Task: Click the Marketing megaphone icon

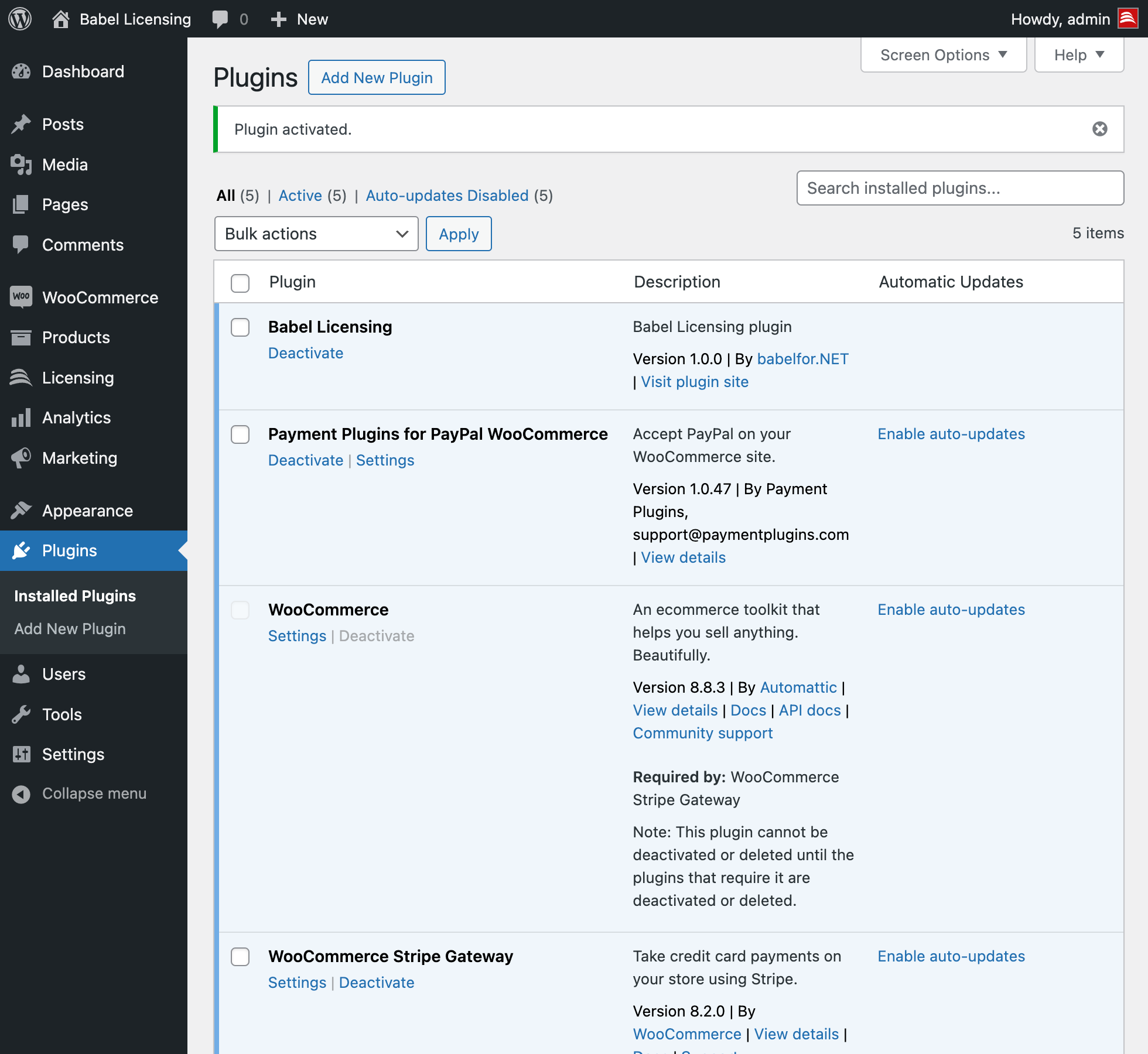Action: 21,458
